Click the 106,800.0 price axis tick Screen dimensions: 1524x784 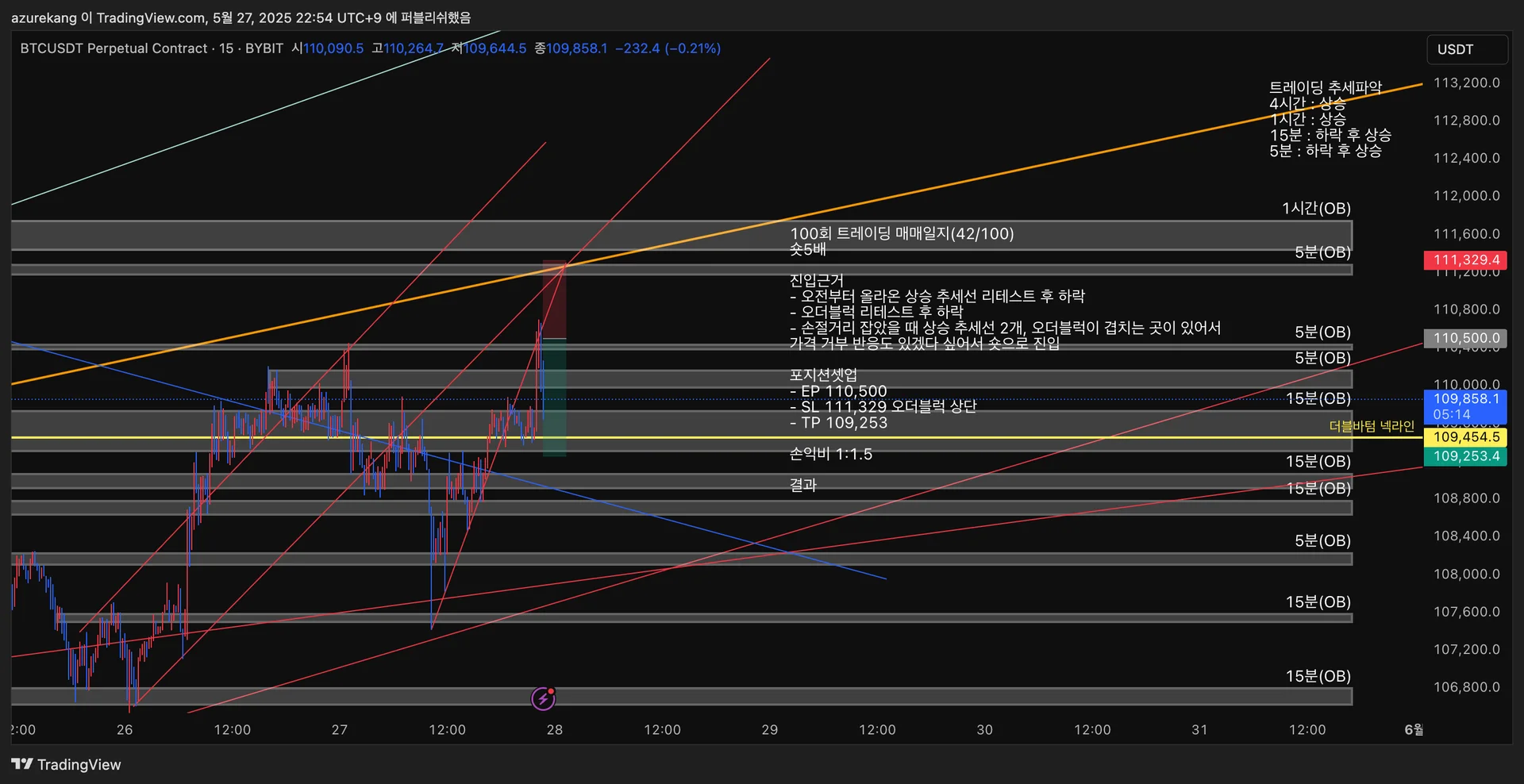tap(1466, 687)
